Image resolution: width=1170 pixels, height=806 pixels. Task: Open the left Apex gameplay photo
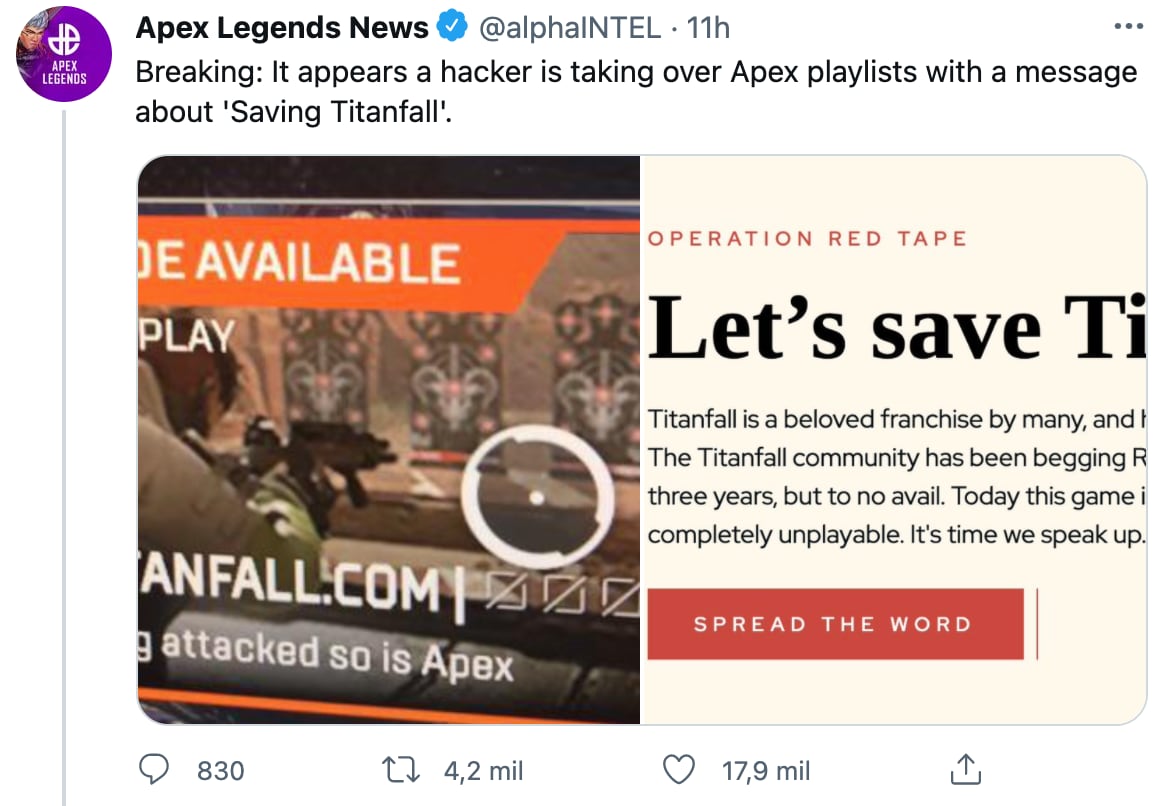(389, 439)
